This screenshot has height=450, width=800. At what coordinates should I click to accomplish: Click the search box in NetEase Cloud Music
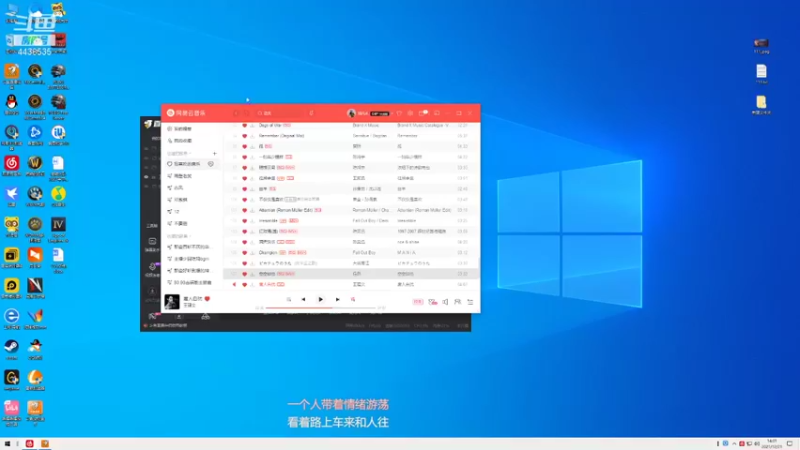(280, 113)
